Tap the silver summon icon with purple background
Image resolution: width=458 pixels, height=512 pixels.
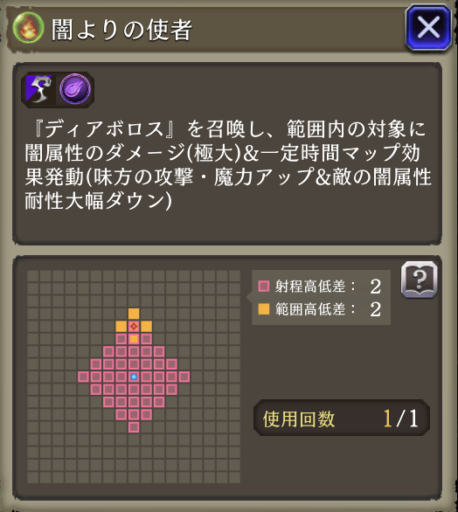point(40,90)
